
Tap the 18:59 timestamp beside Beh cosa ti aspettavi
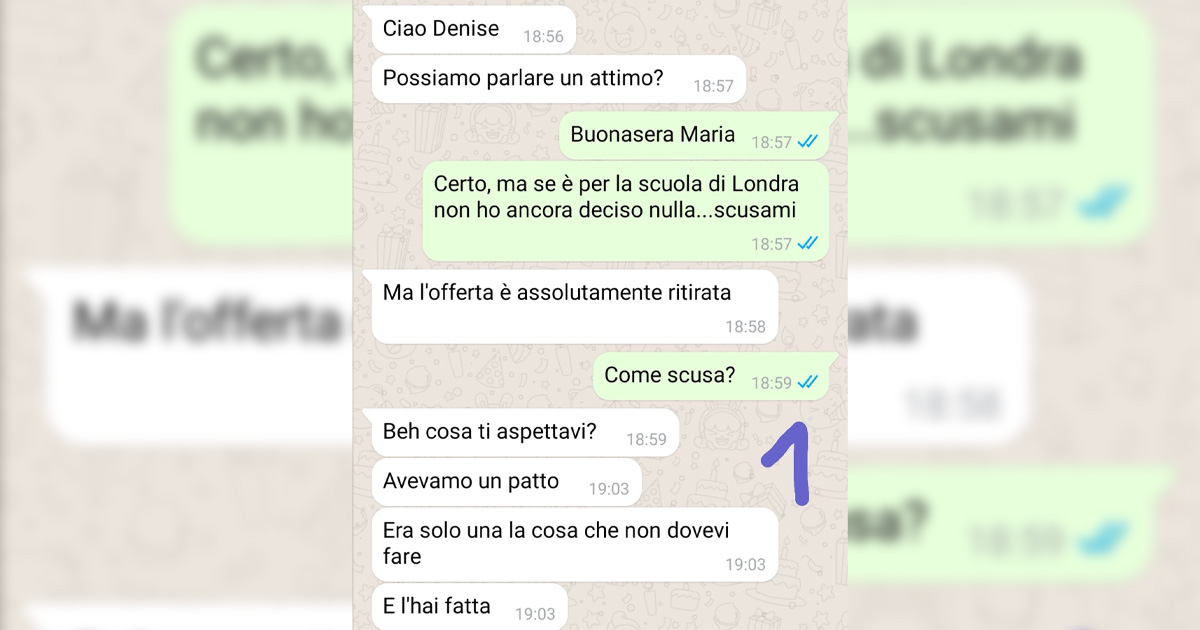(646, 439)
